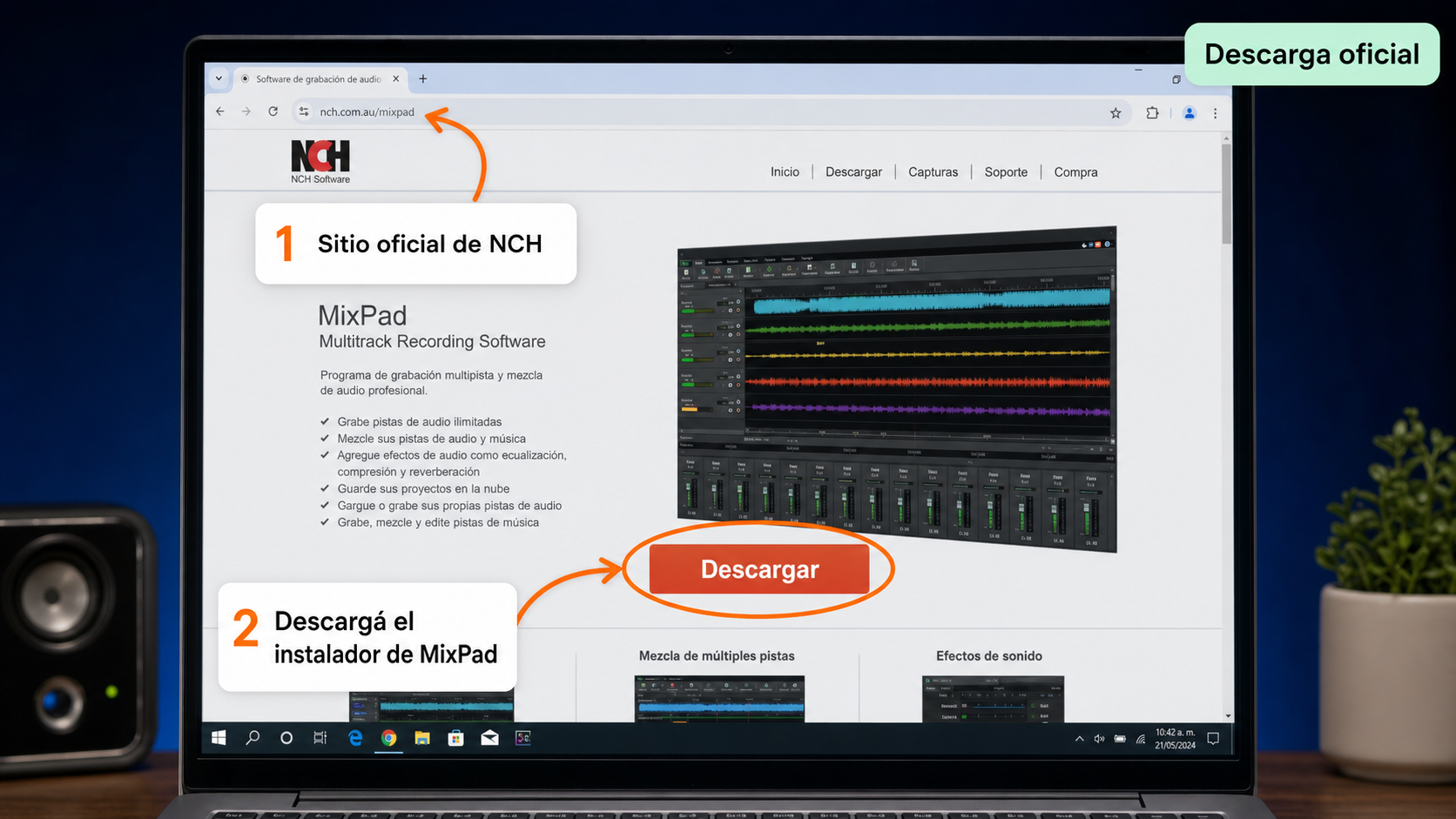Viewport: 1456px width, 819px height.
Task: Launch Microsoft Edge from taskbar
Action: [355, 738]
